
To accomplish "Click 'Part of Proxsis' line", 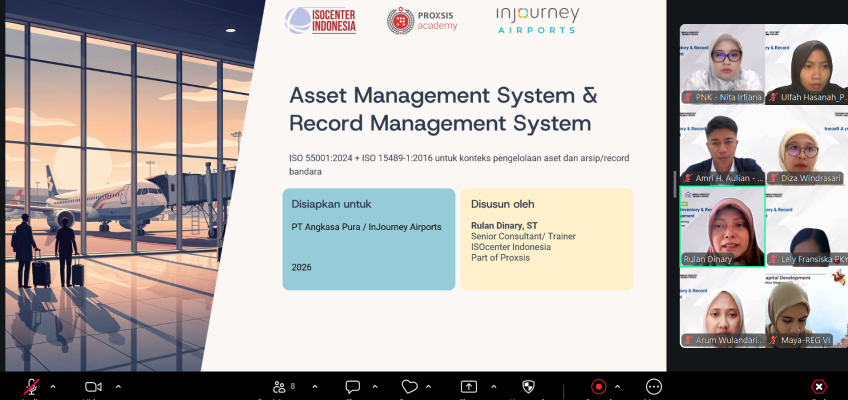I will 500,258.
